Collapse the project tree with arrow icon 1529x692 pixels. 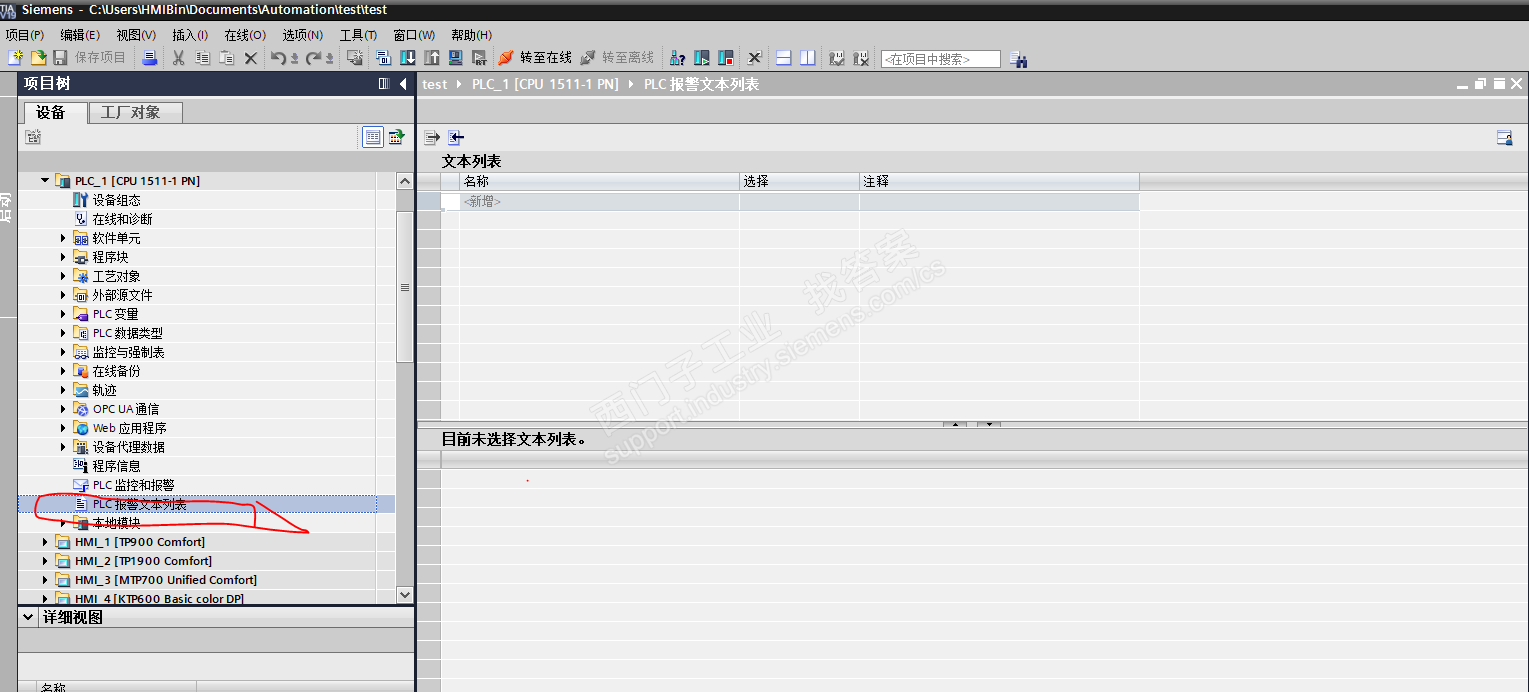(403, 84)
